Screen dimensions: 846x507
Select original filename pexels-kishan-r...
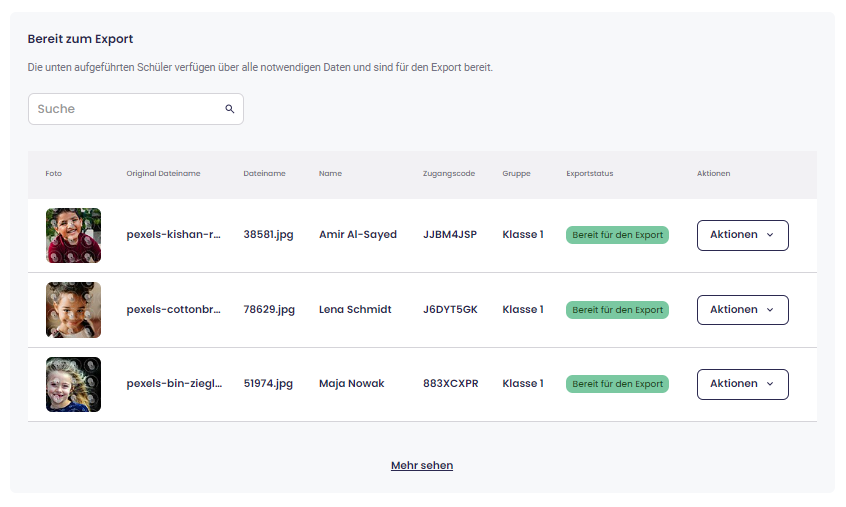[x=174, y=235]
